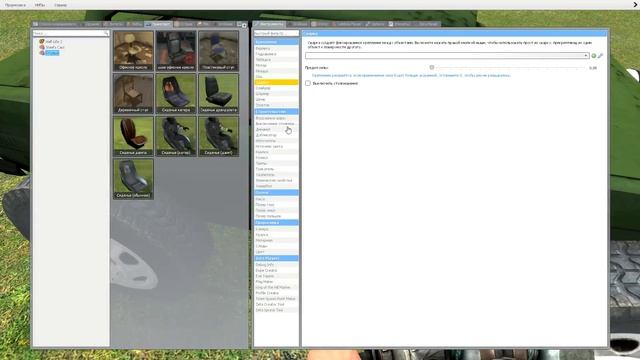Switch to the highlighted vehicles tab

click(158, 24)
